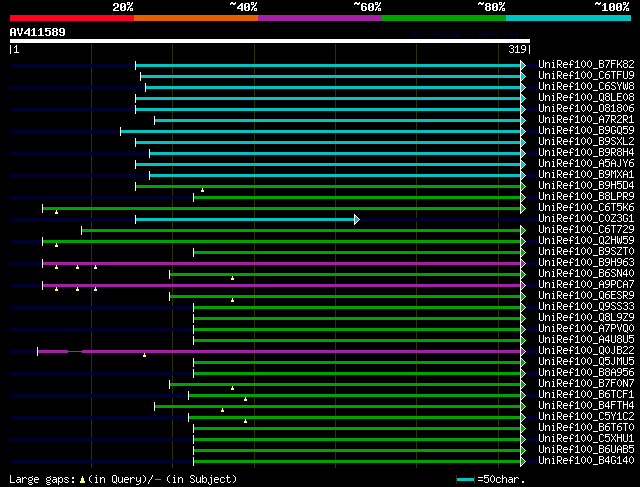Select the UniRef100_Q8L9Z9 label
Image resolution: width=640 pixels, height=487 pixels.
point(586,318)
